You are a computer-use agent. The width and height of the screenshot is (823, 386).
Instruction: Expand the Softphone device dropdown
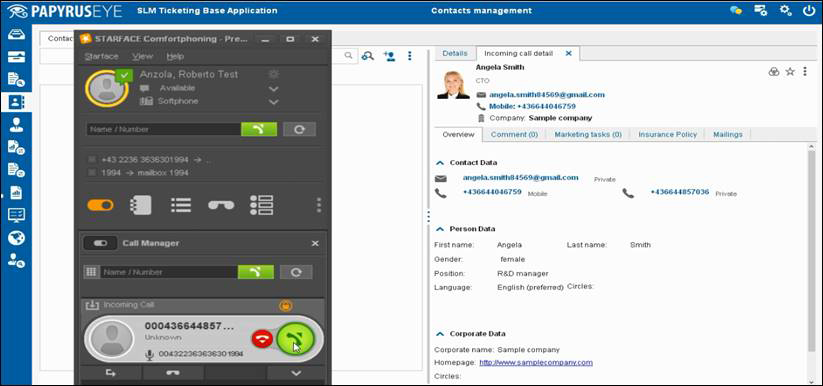[x=273, y=102]
